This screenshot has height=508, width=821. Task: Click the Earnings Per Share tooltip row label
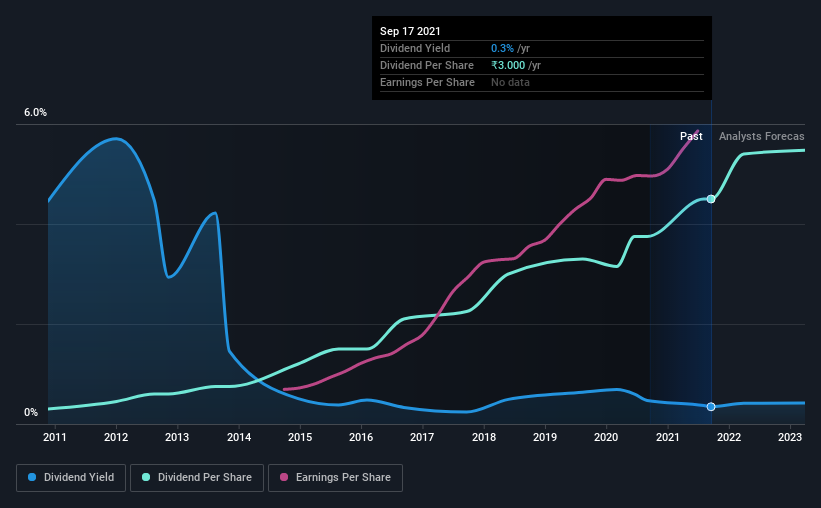point(427,82)
